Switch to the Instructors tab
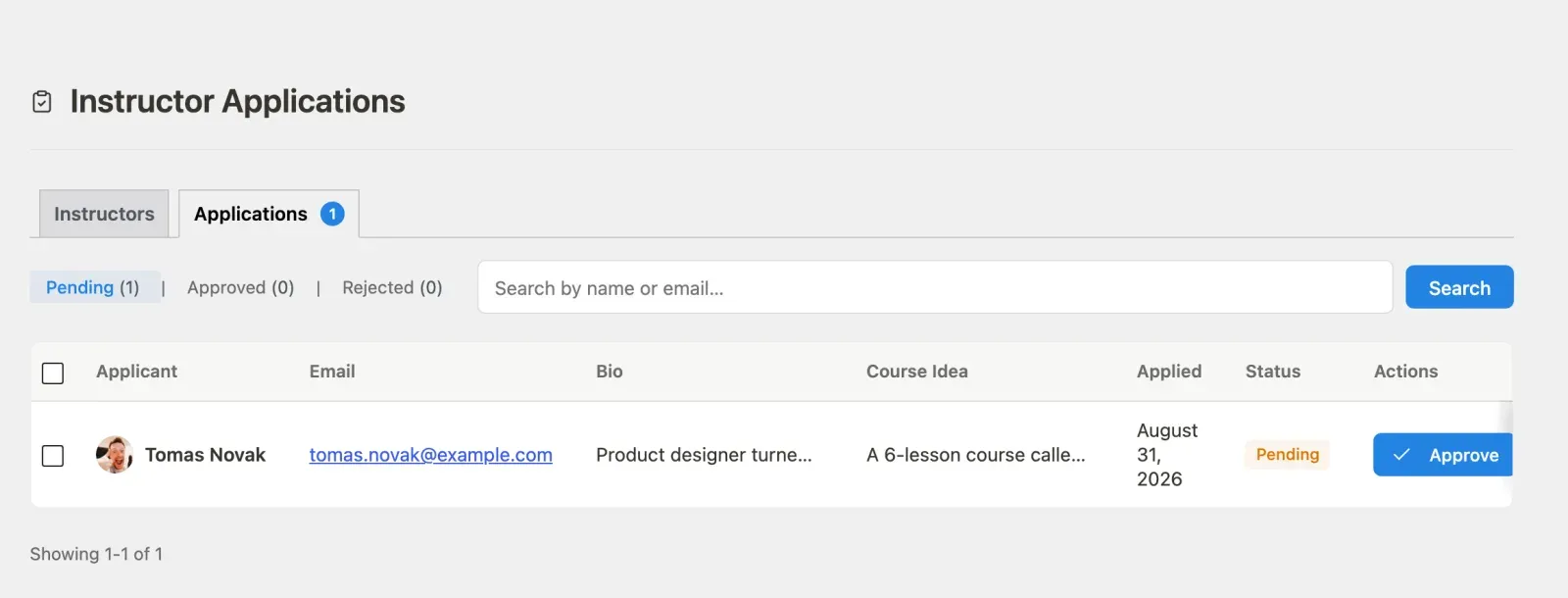Screen dimensions: 1568x598 [104, 214]
